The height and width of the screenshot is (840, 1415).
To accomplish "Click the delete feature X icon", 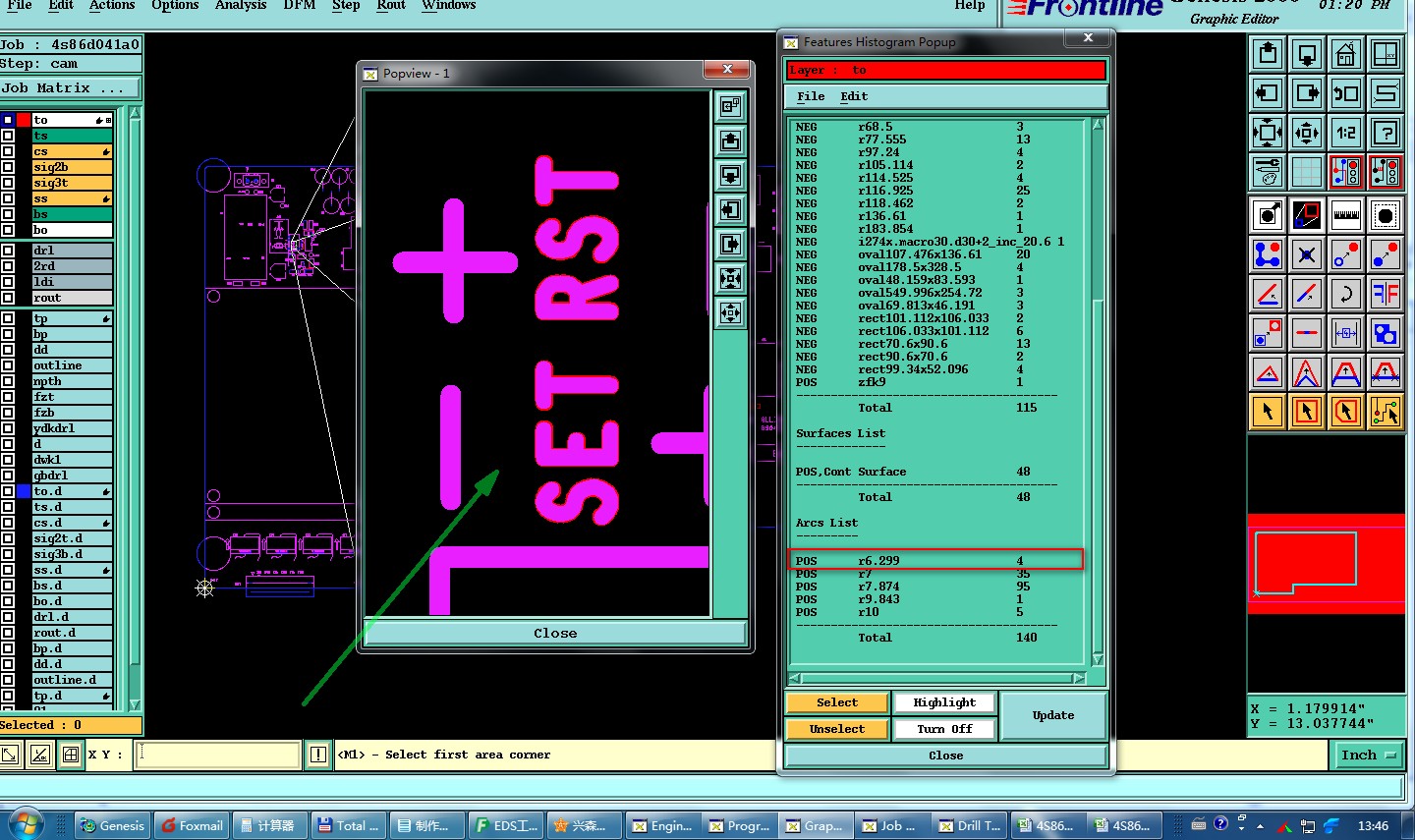I will 1307,254.
